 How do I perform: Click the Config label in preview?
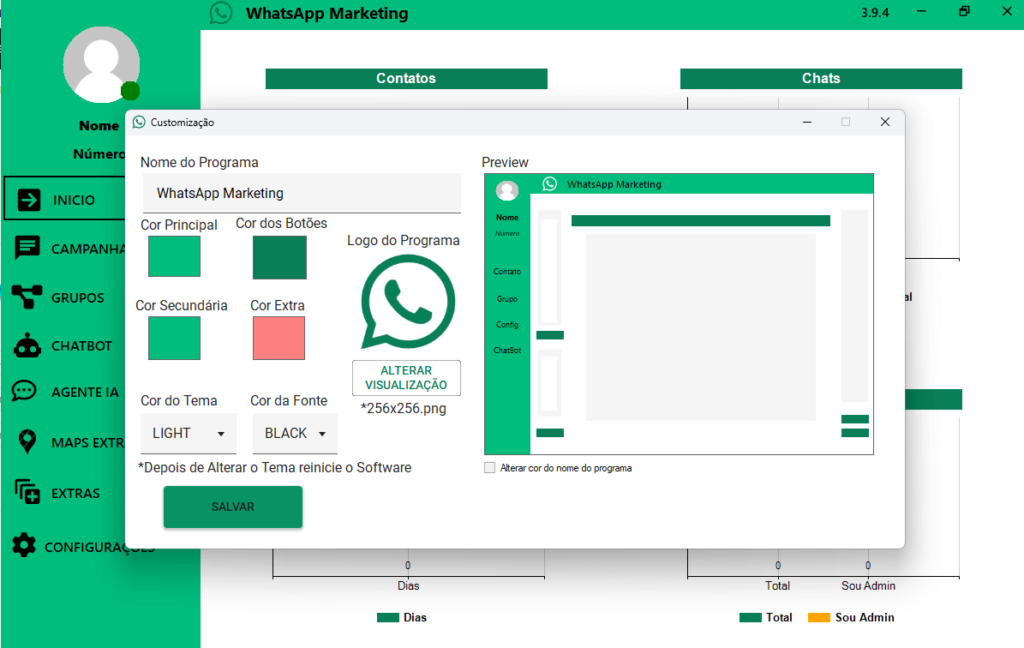click(507, 325)
